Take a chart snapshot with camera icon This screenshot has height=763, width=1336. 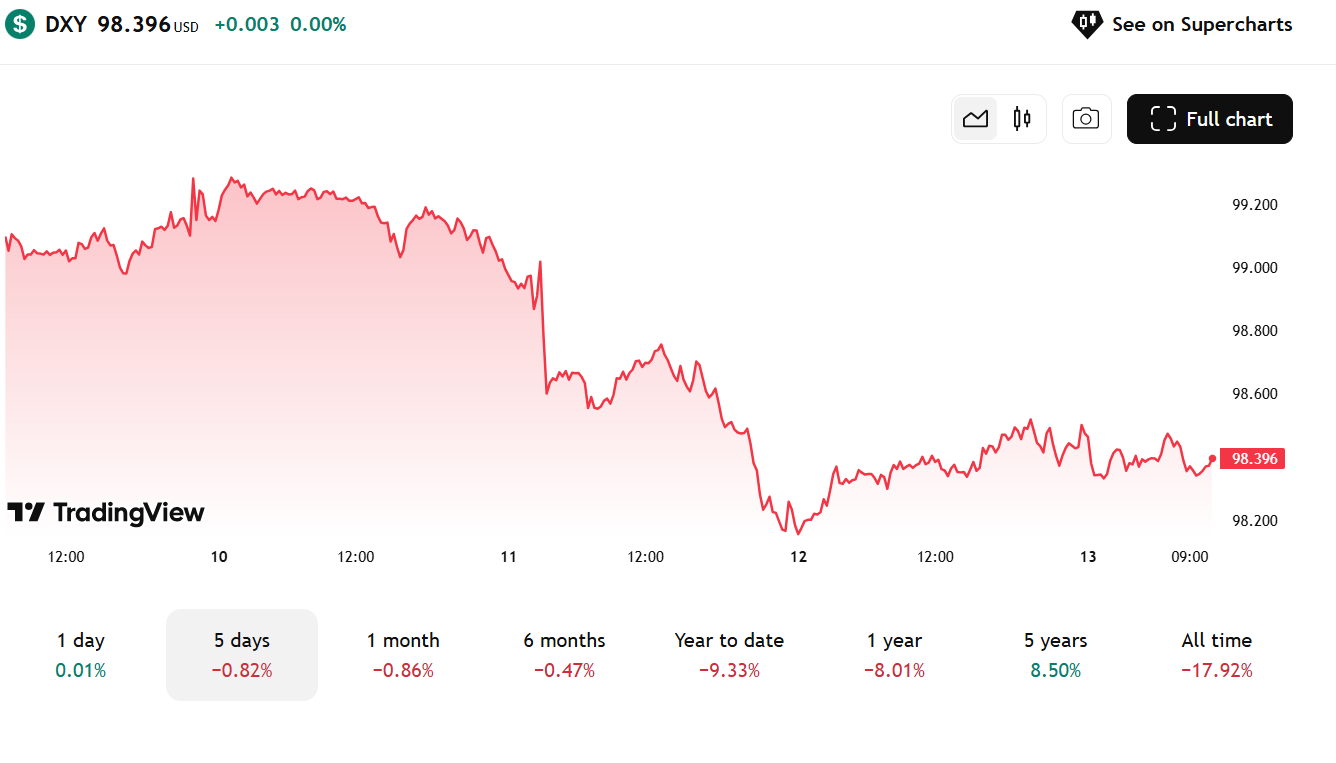(x=1086, y=119)
